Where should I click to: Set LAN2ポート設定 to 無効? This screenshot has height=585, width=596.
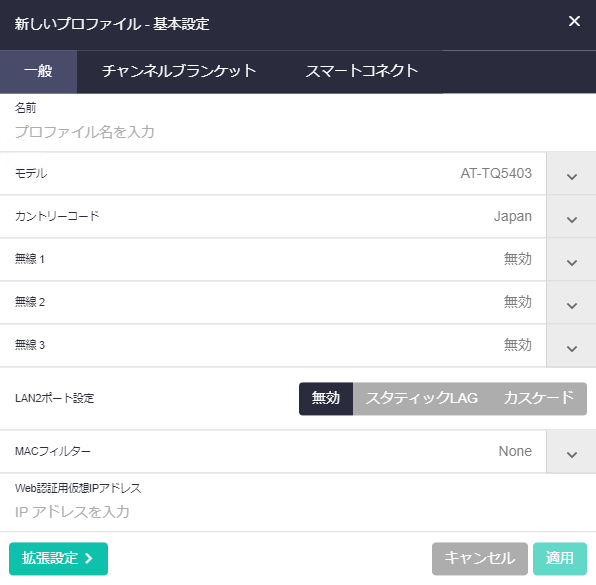point(326,399)
